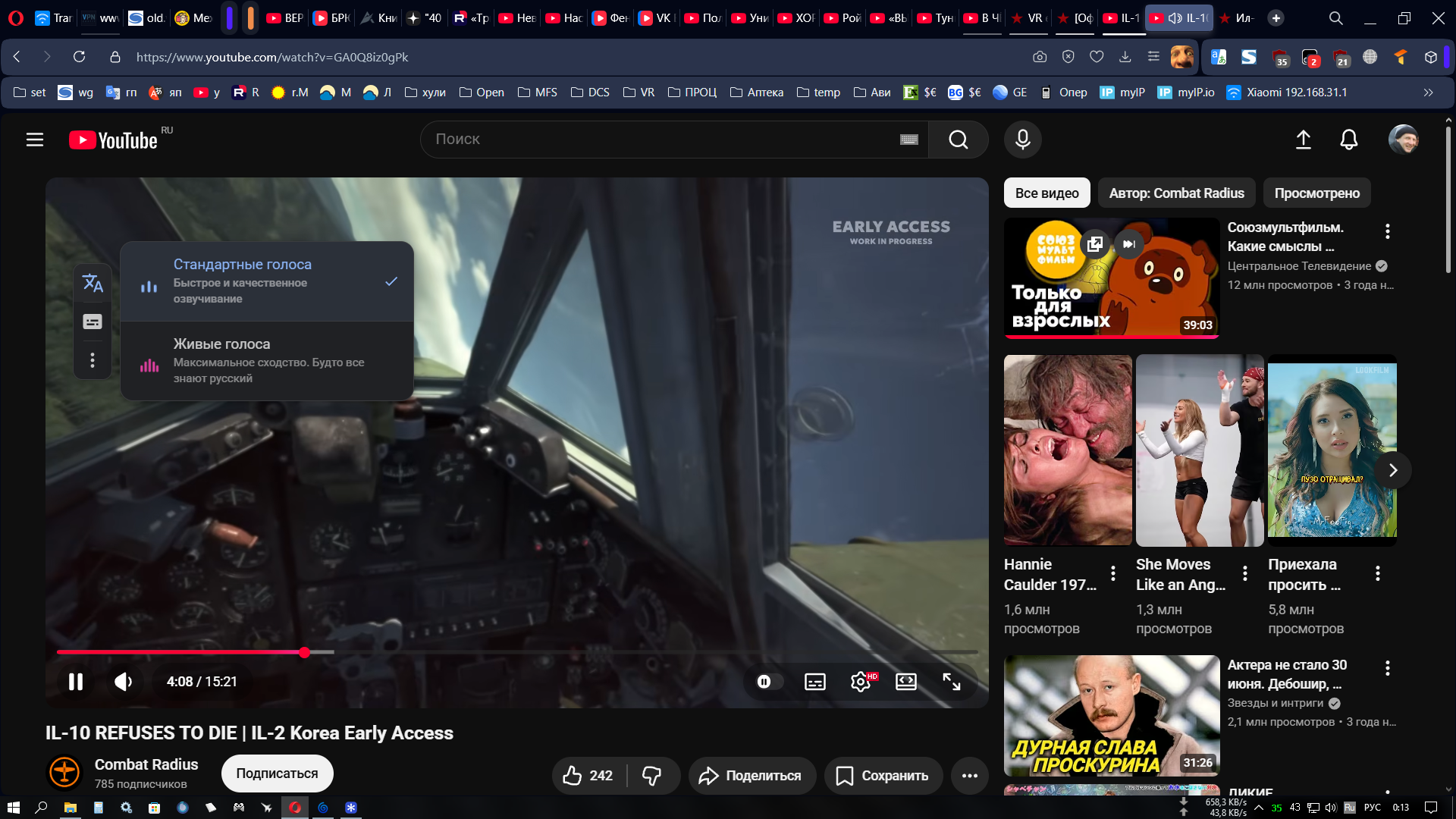Enter fullscreen mode

pyautogui.click(x=952, y=682)
